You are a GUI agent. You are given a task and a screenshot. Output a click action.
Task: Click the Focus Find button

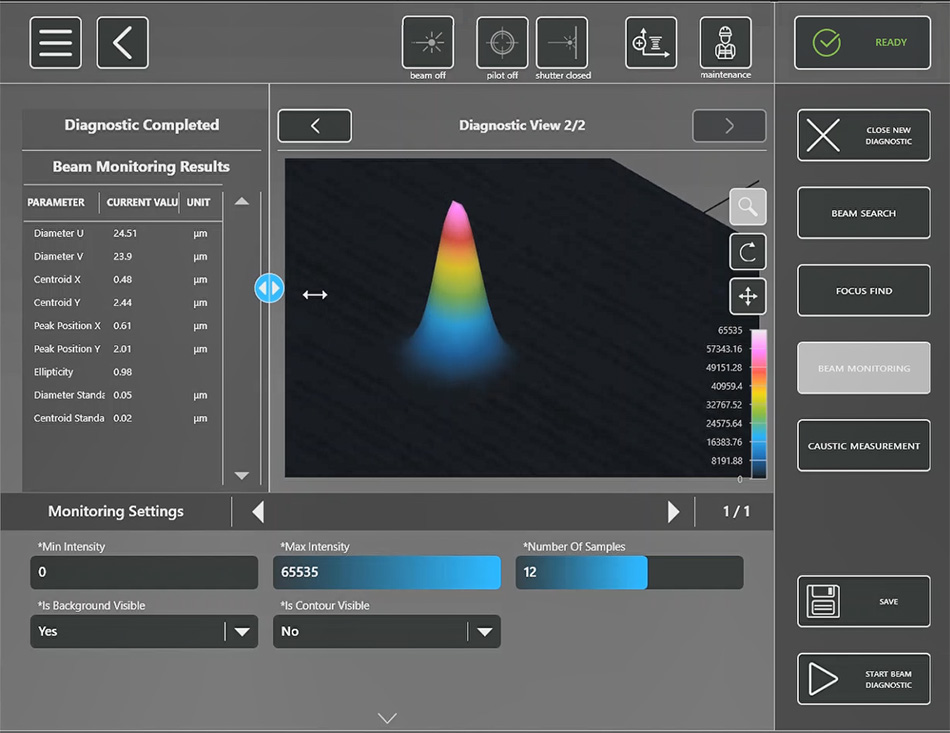(x=863, y=291)
